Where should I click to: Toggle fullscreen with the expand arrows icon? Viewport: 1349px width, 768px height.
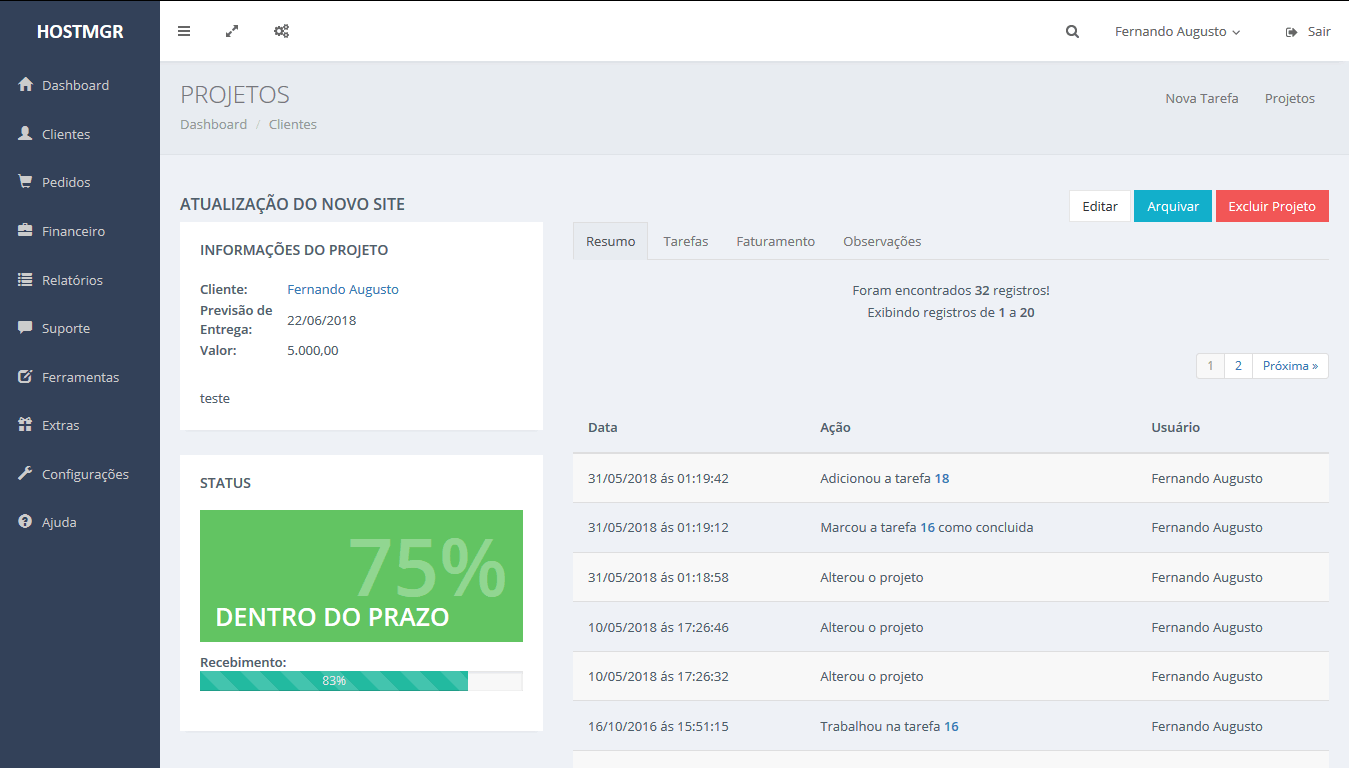(232, 31)
